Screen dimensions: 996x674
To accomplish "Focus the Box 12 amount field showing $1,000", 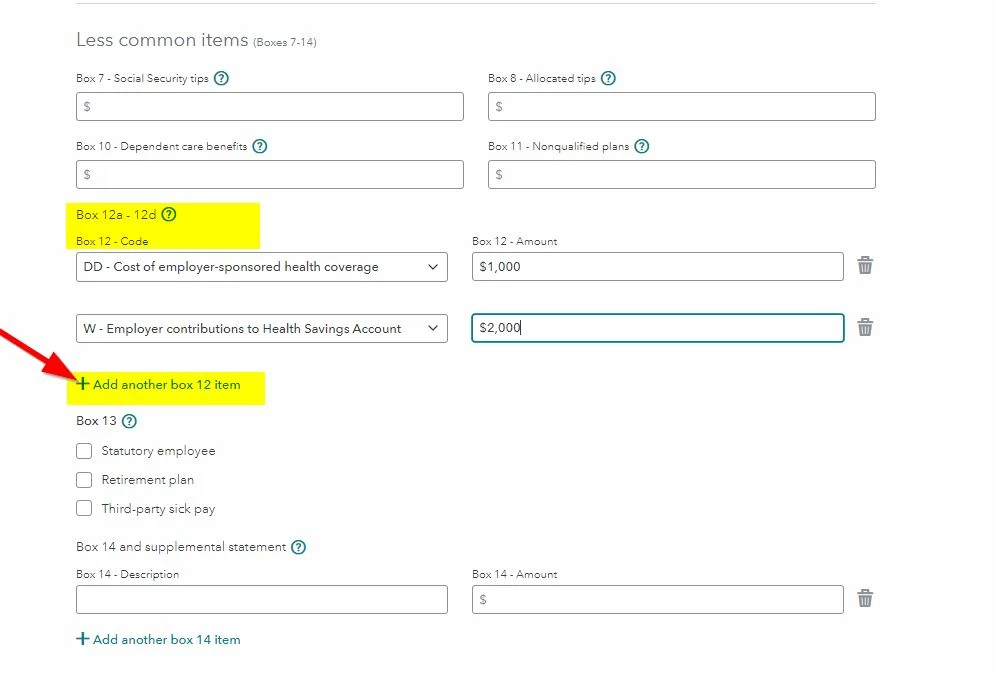I will (657, 267).
